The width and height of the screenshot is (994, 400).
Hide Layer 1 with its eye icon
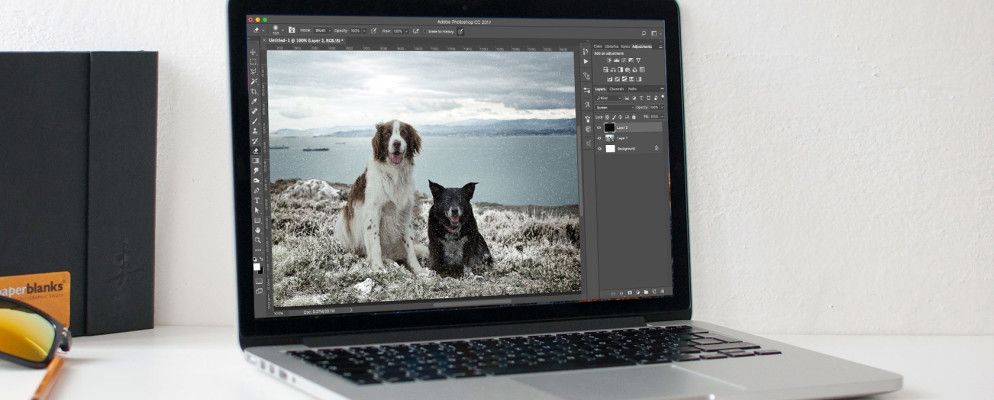[600, 138]
